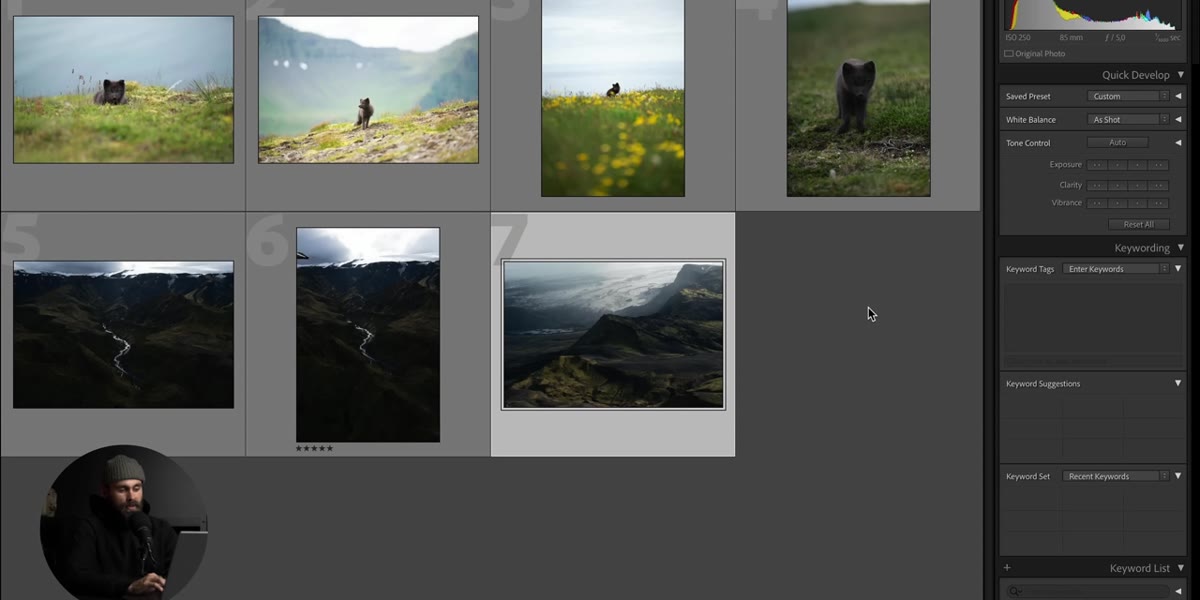Select photo 6 portrait river valley
The width and height of the screenshot is (1200, 600).
tap(368, 335)
